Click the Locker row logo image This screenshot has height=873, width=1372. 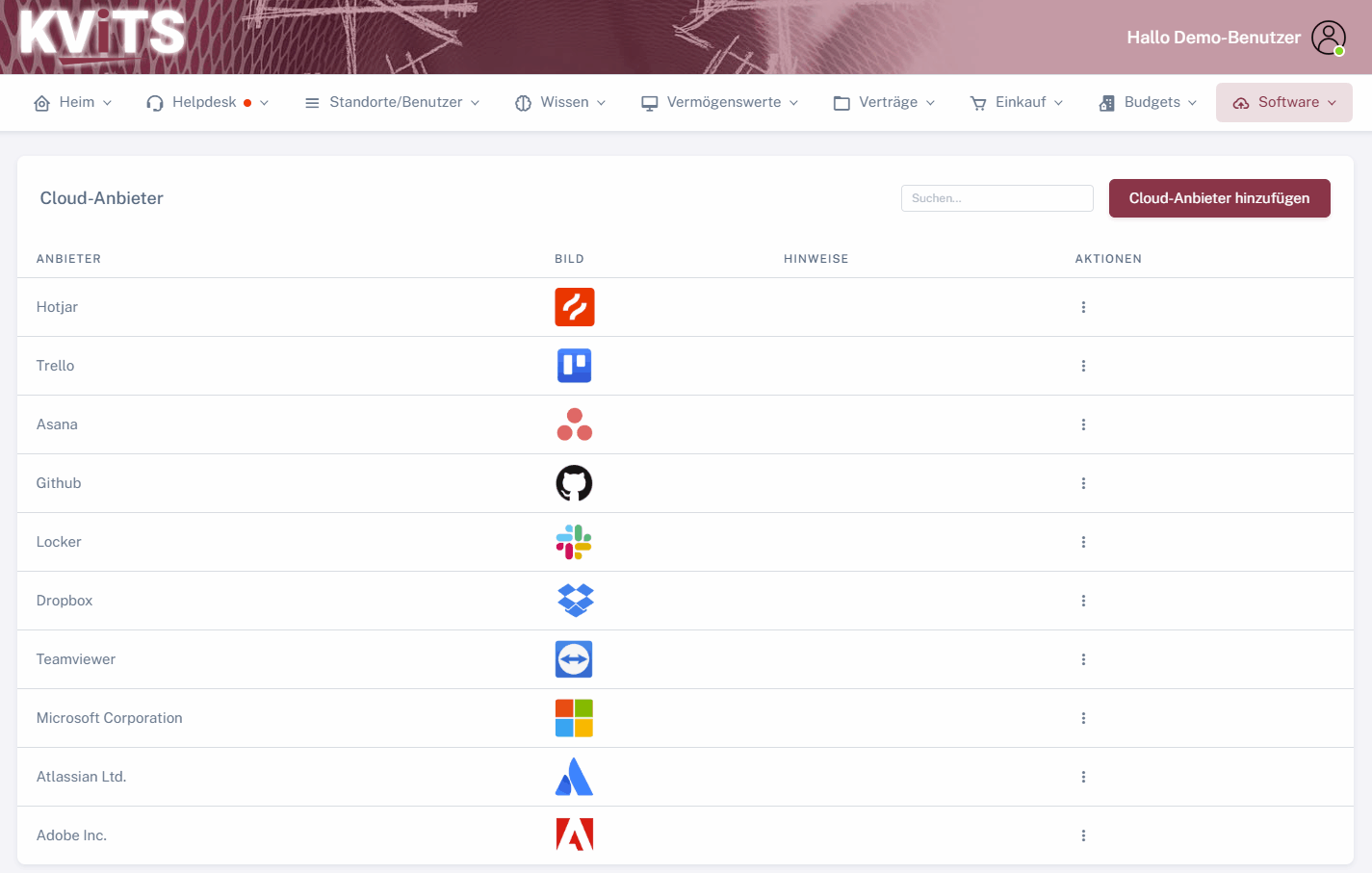pyautogui.click(x=575, y=542)
